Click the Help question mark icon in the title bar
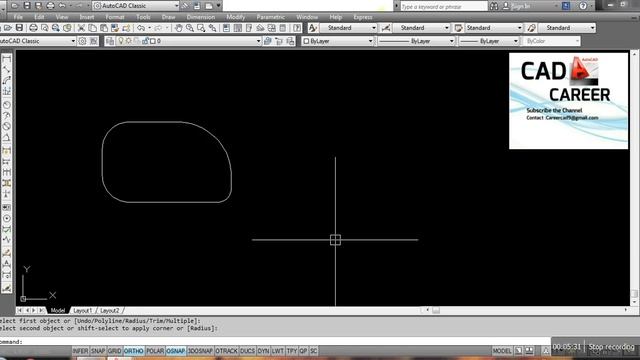This screenshot has width=640, height=360. pos(583,6)
